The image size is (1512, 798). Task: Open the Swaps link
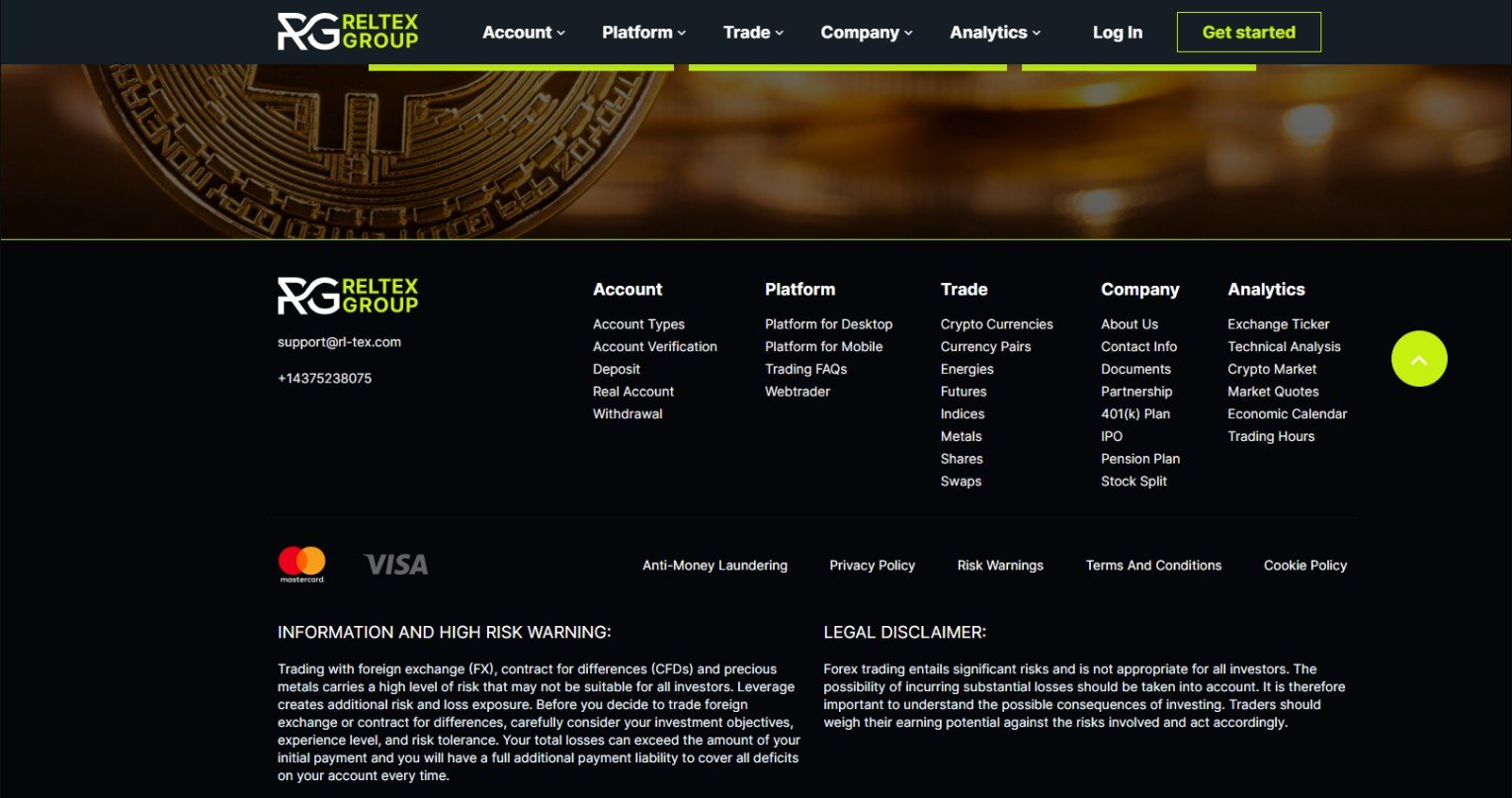(x=961, y=482)
